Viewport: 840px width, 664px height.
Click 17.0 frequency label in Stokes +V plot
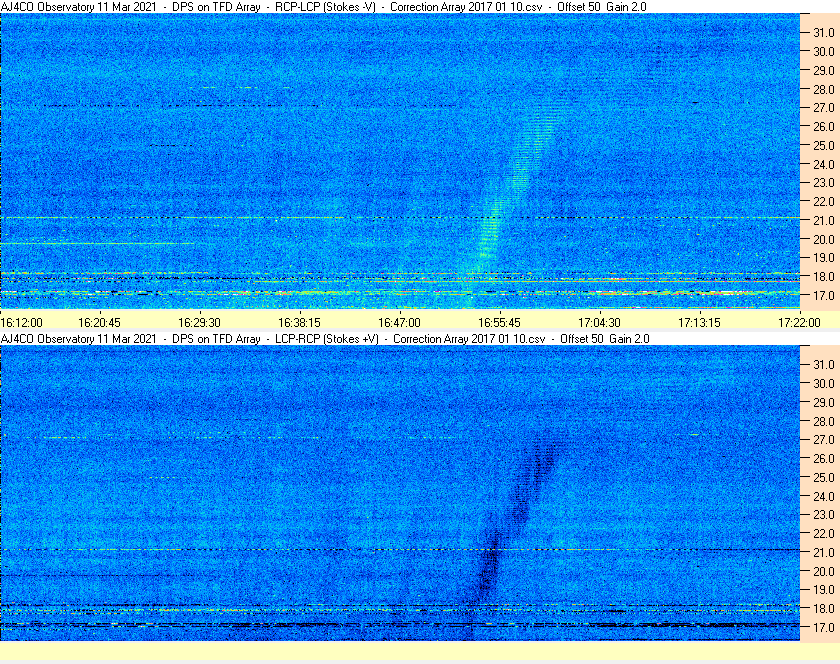824,627
